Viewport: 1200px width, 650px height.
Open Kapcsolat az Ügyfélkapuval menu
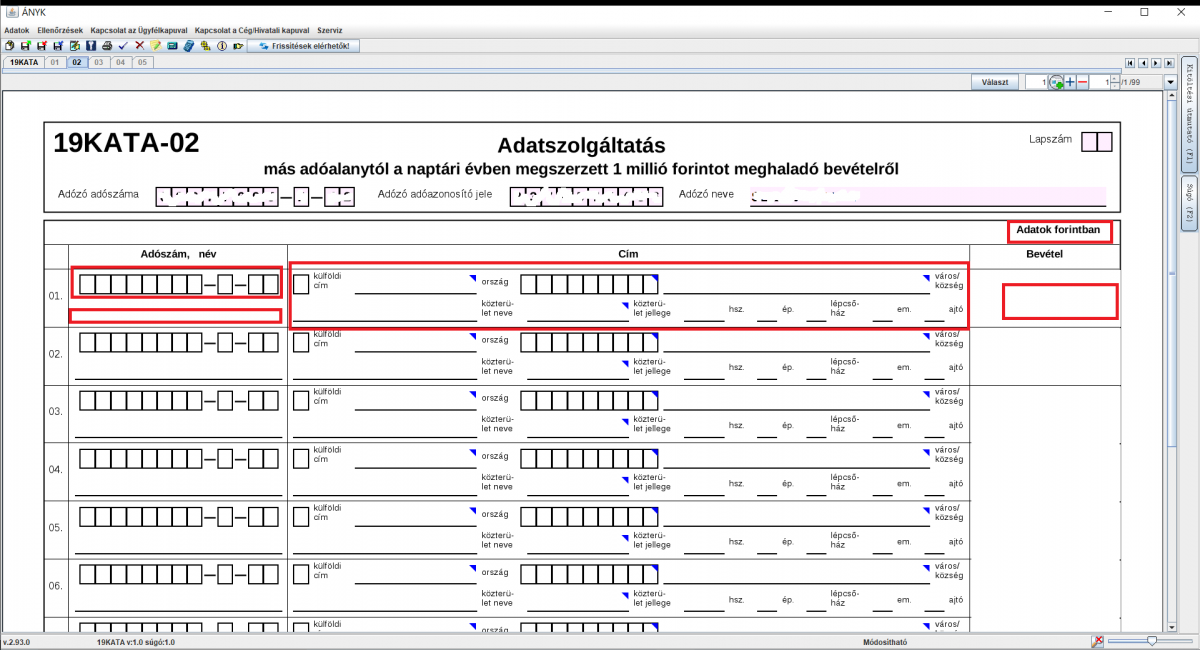[139, 31]
